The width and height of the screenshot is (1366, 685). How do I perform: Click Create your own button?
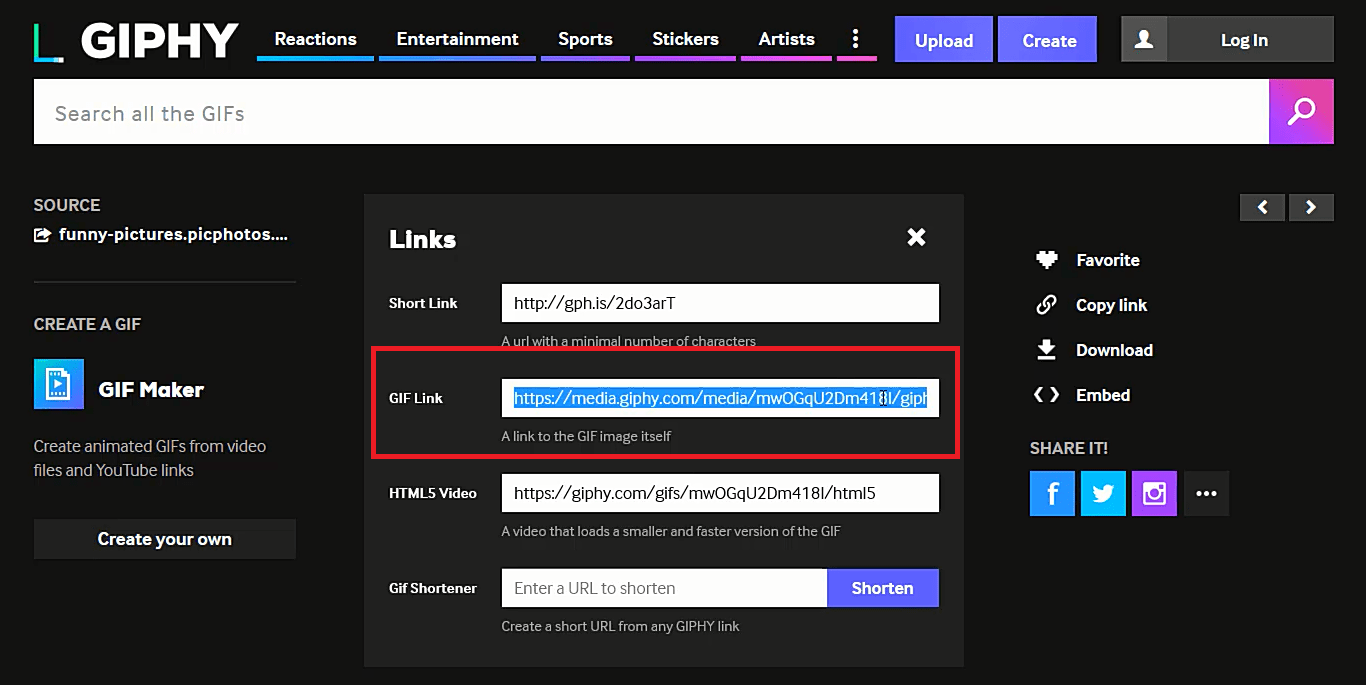pyautogui.click(x=165, y=539)
